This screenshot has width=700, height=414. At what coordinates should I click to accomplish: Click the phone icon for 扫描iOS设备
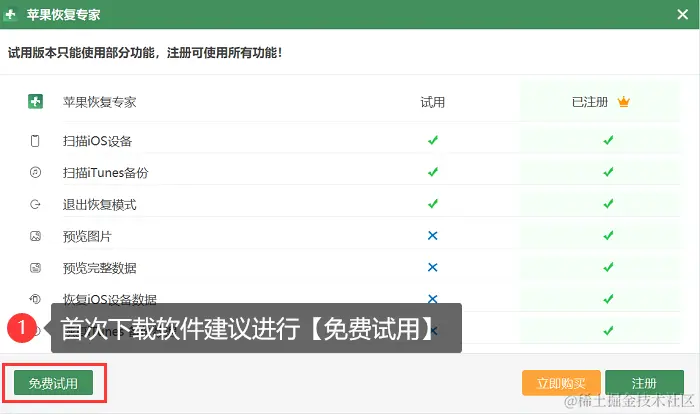point(35,141)
